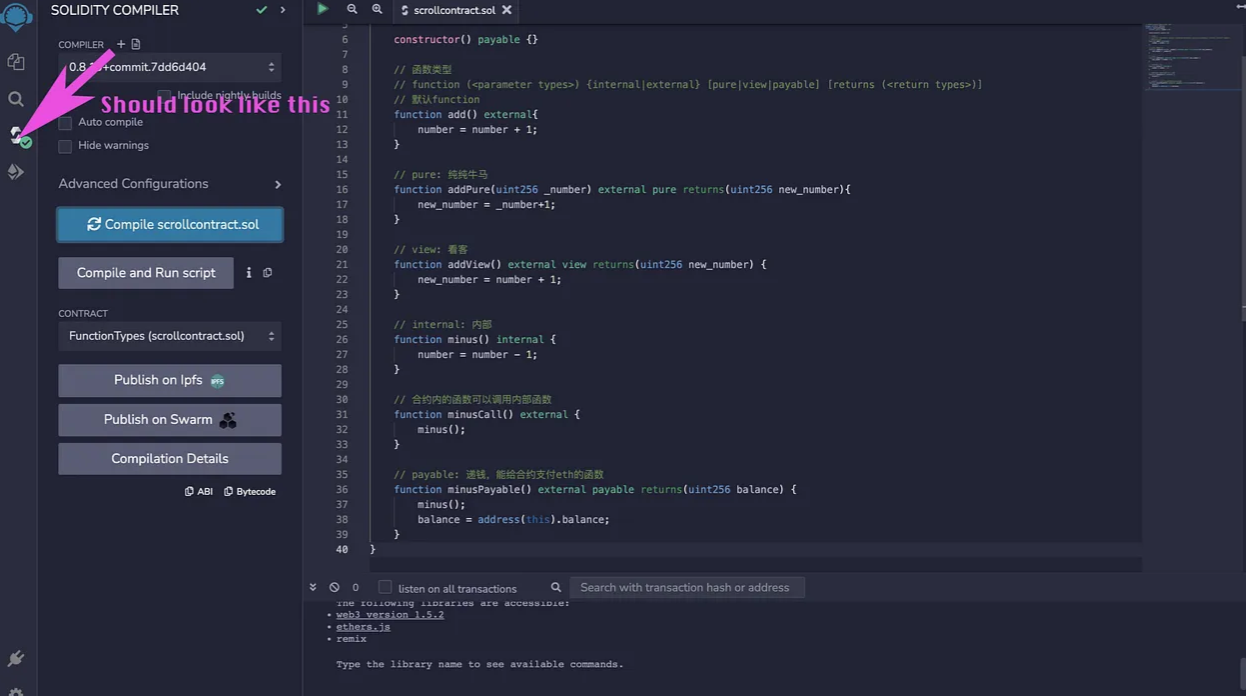Screen dimensions: 1246x696
Task: Toggle listen on all transactions checkbox
Action: point(385,587)
